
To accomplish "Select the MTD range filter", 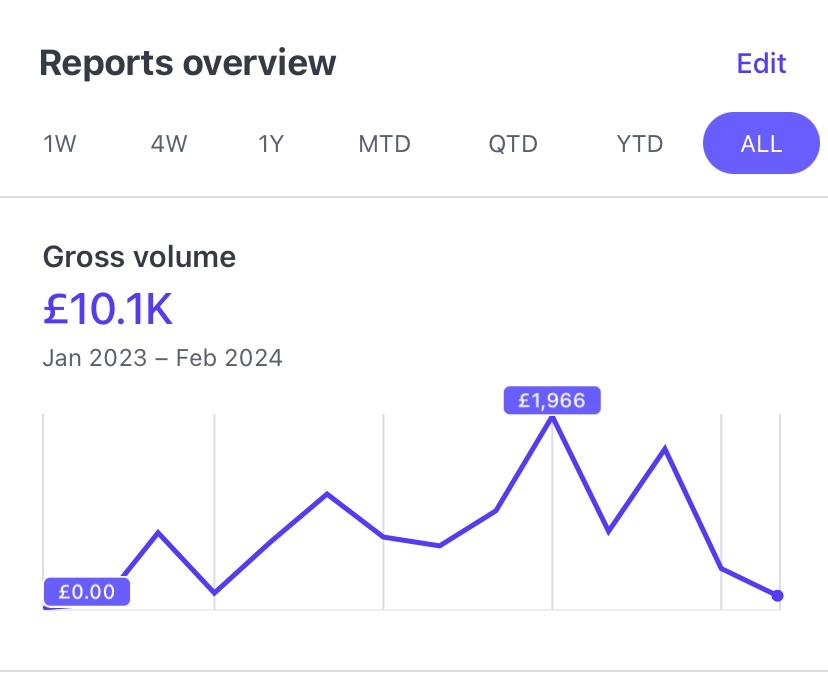I will (384, 144).
